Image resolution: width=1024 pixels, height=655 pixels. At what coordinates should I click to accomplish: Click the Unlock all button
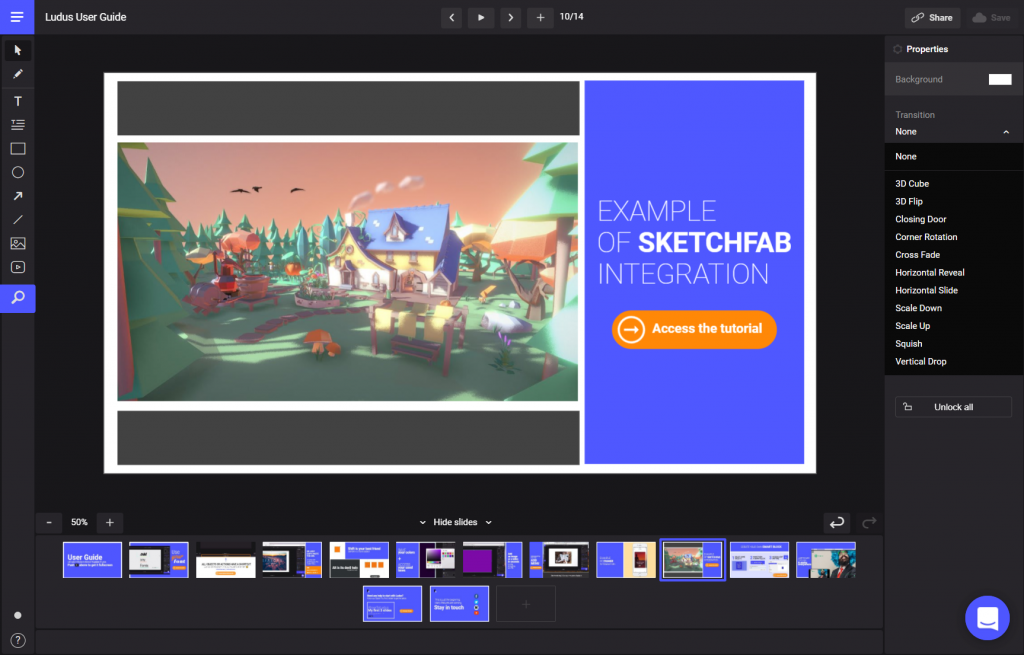pos(952,407)
